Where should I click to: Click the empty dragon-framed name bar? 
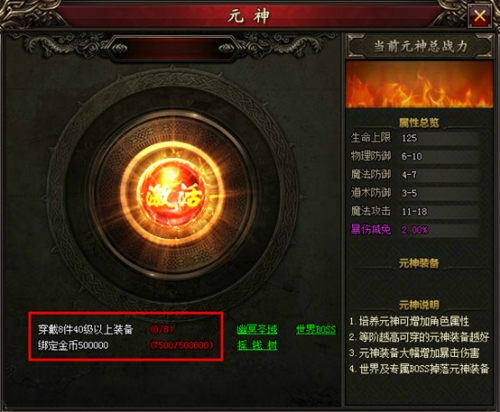173,49
